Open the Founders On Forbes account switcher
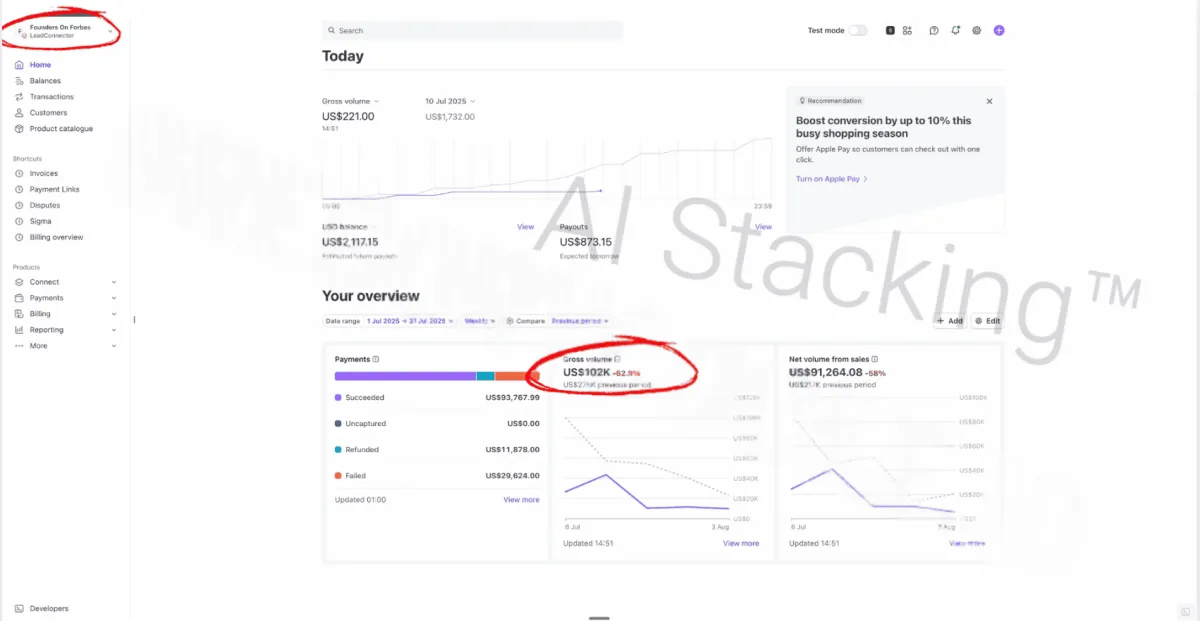1200x621 pixels. 65,31
